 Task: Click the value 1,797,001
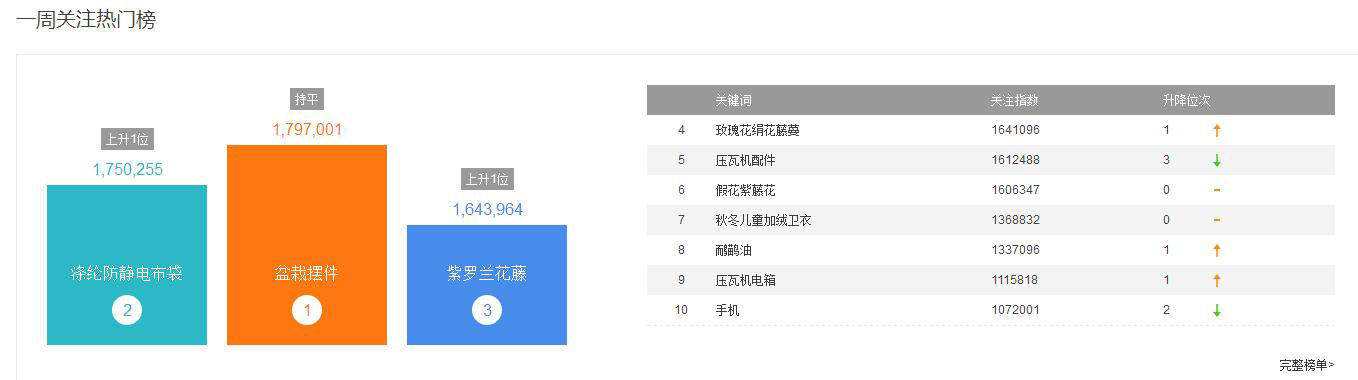[307, 129]
